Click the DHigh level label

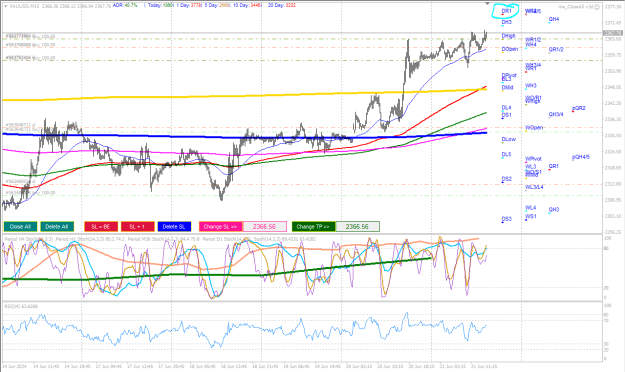pos(508,36)
